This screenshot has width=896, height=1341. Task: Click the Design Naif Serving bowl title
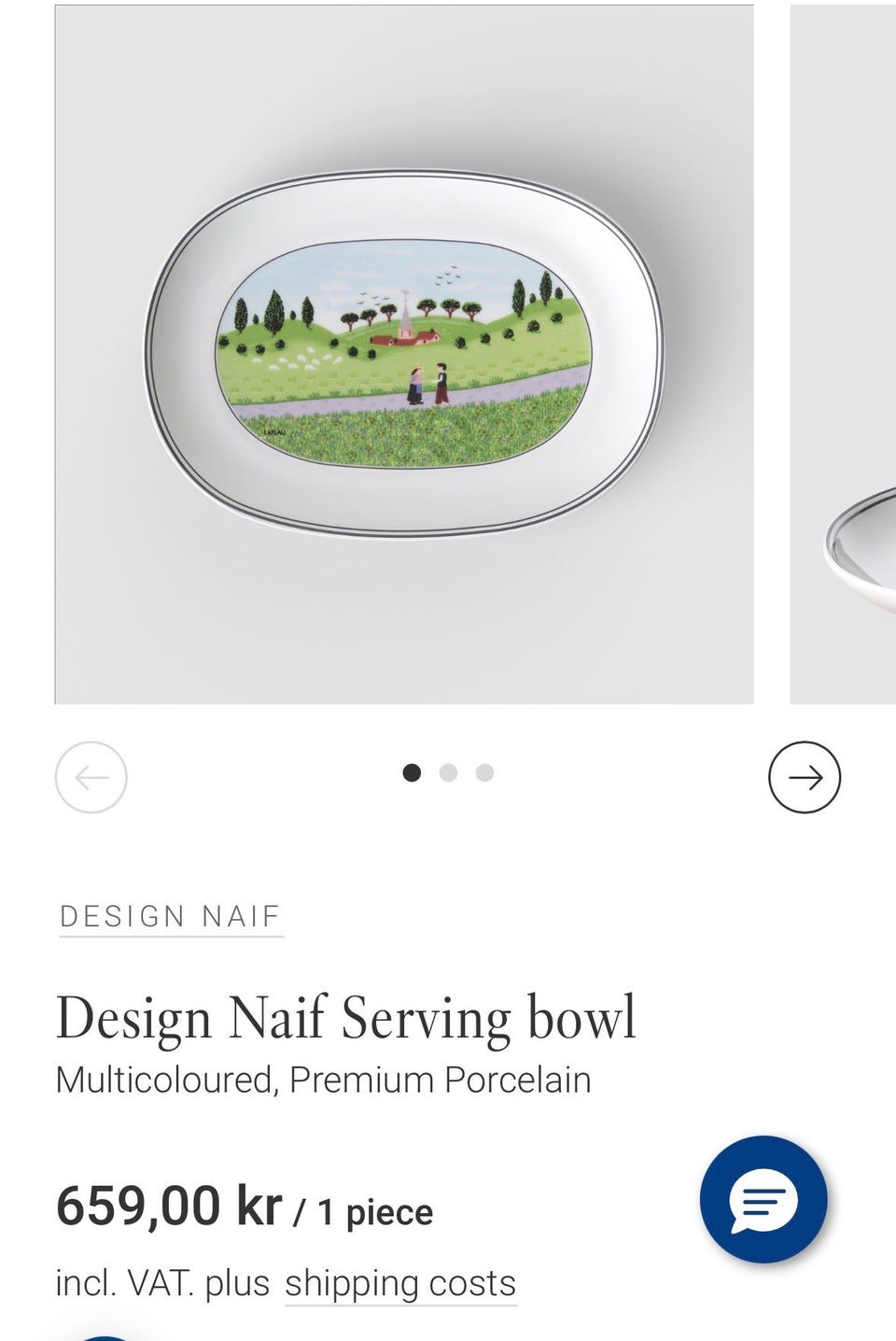pyautogui.click(x=346, y=1018)
